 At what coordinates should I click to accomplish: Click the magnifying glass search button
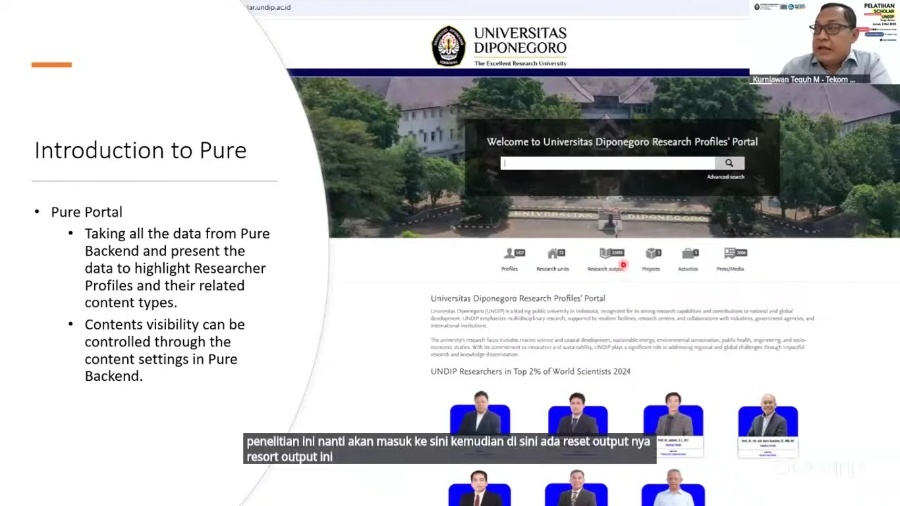[x=730, y=163]
